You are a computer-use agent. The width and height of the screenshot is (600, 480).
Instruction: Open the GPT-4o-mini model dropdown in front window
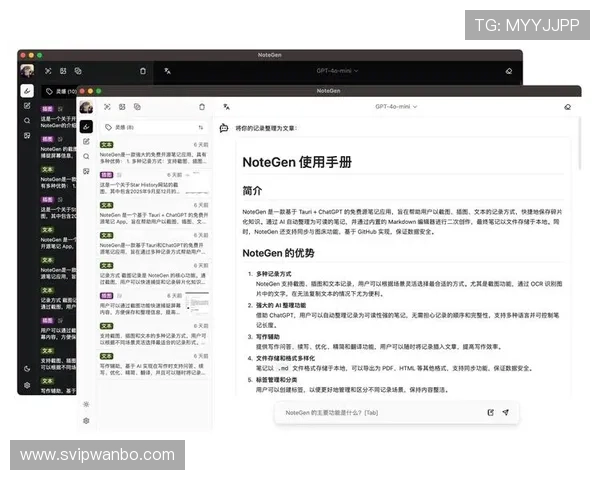coord(396,106)
